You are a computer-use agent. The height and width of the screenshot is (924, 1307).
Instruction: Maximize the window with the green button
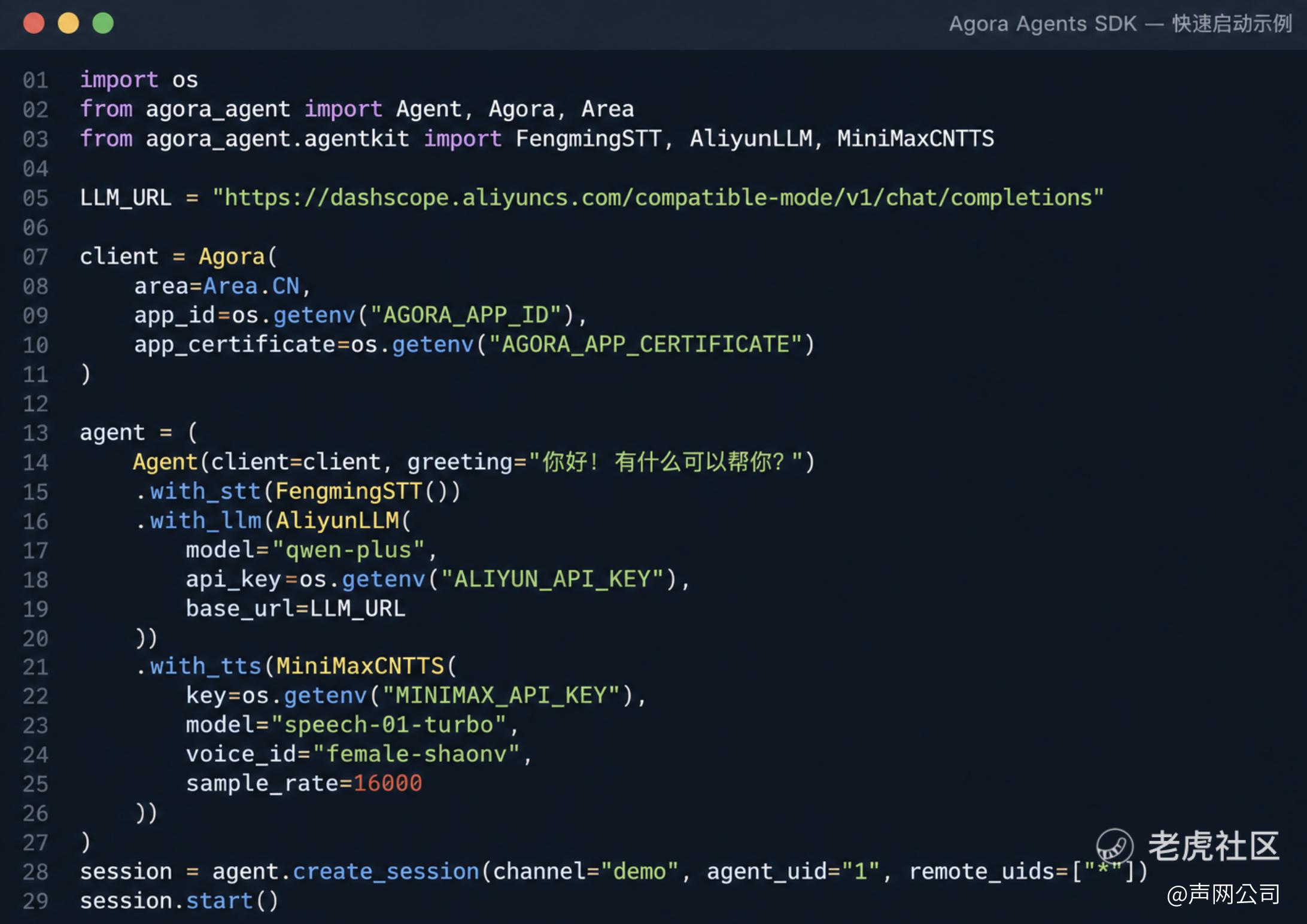103,23
